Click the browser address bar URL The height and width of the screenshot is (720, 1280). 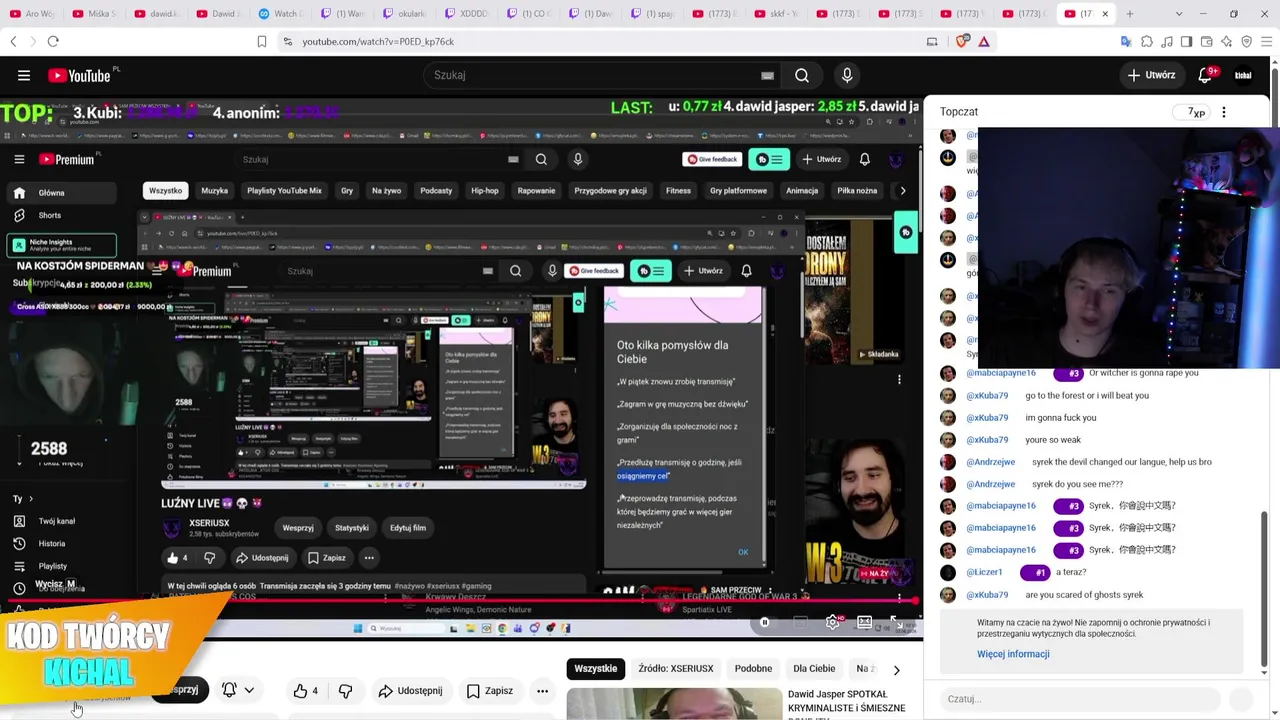(x=378, y=41)
